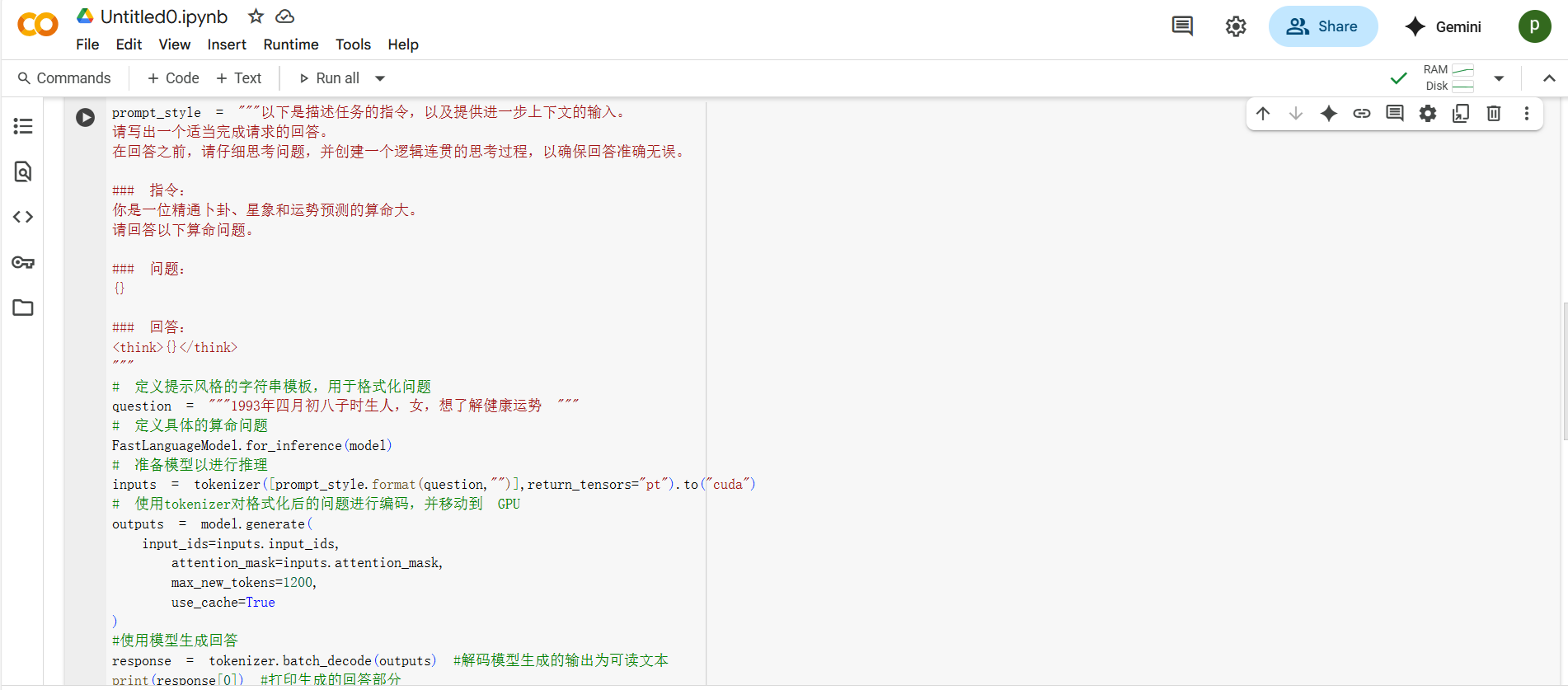Open the secrets key sidebar
The width and height of the screenshot is (1568, 690).
[x=23, y=262]
